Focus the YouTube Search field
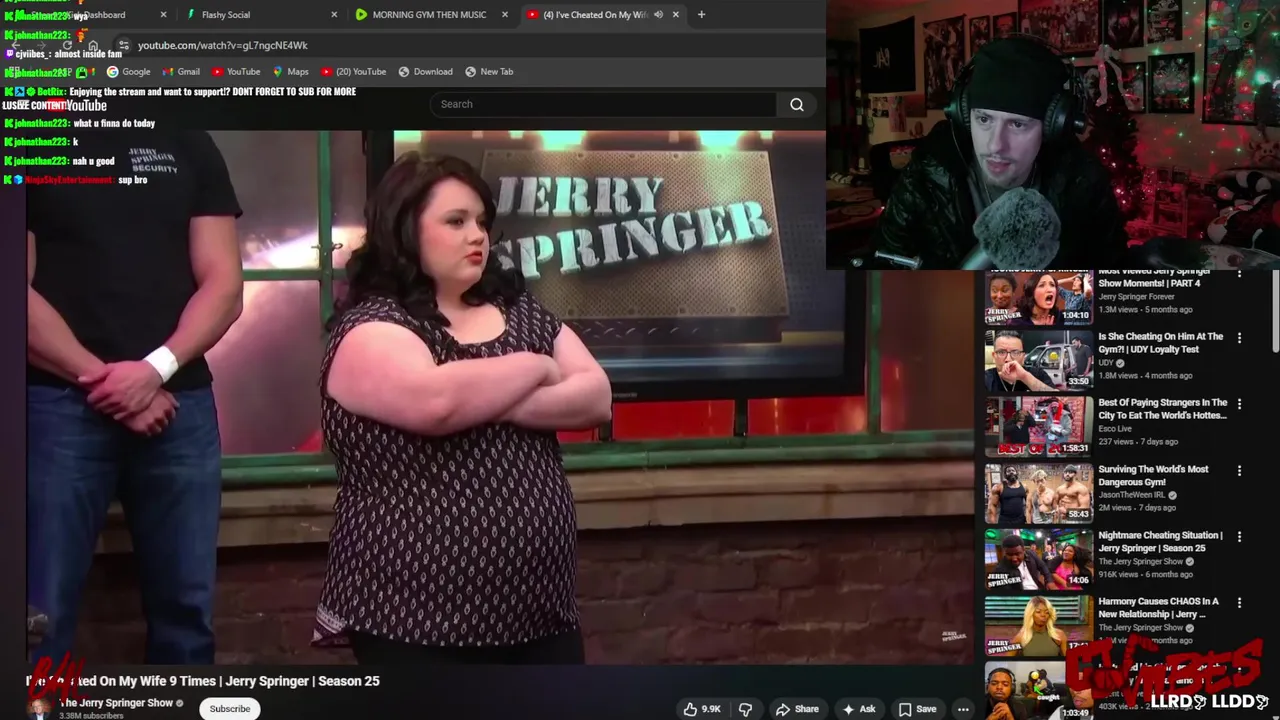Viewport: 1280px width, 720px height. point(603,104)
